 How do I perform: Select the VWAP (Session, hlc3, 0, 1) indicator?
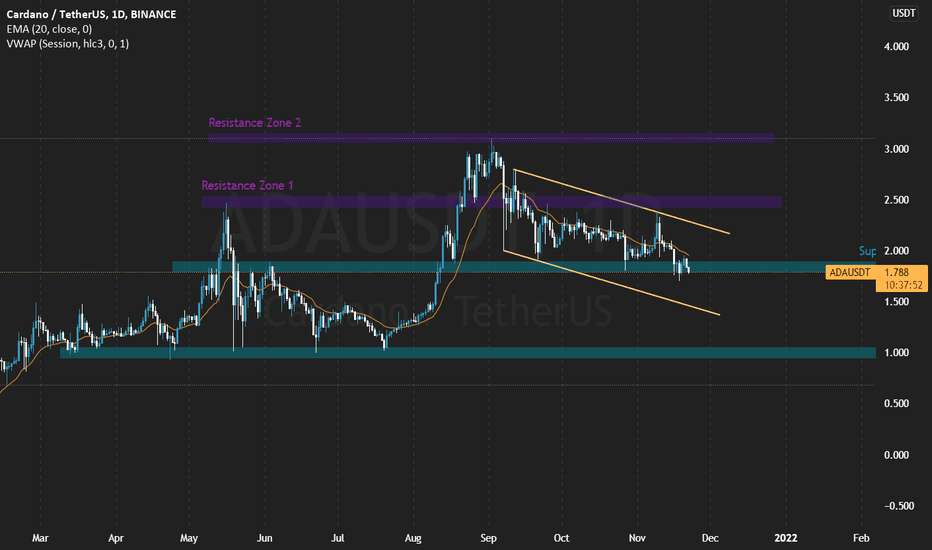point(68,43)
